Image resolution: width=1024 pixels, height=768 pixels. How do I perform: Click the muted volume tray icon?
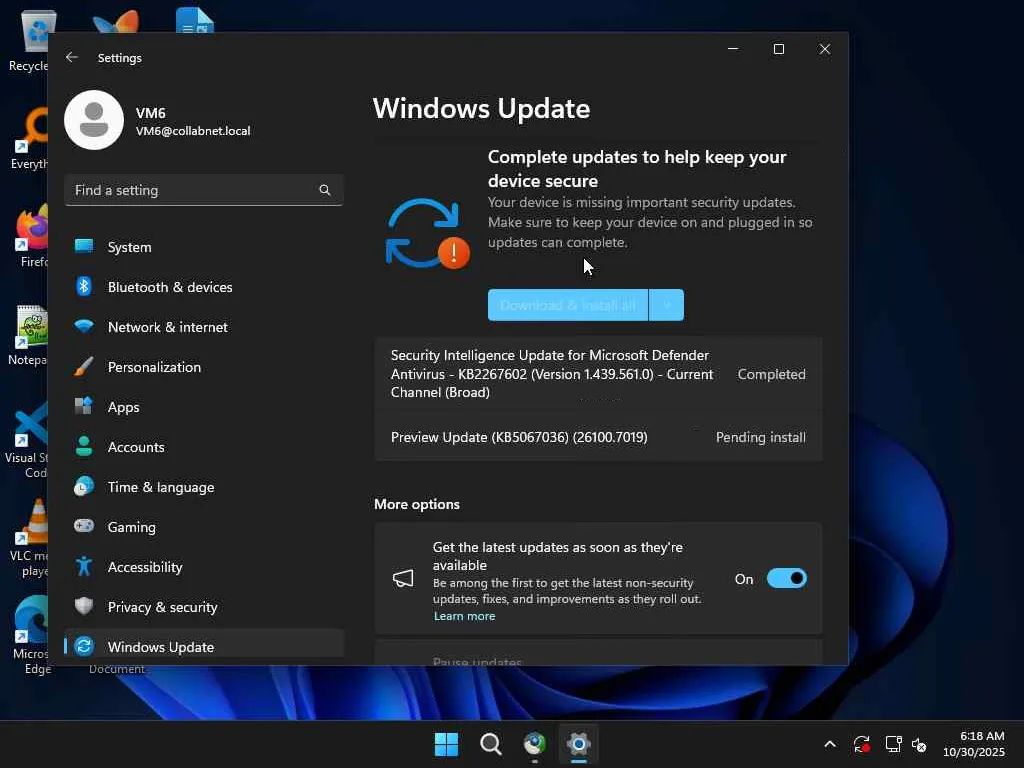920,744
